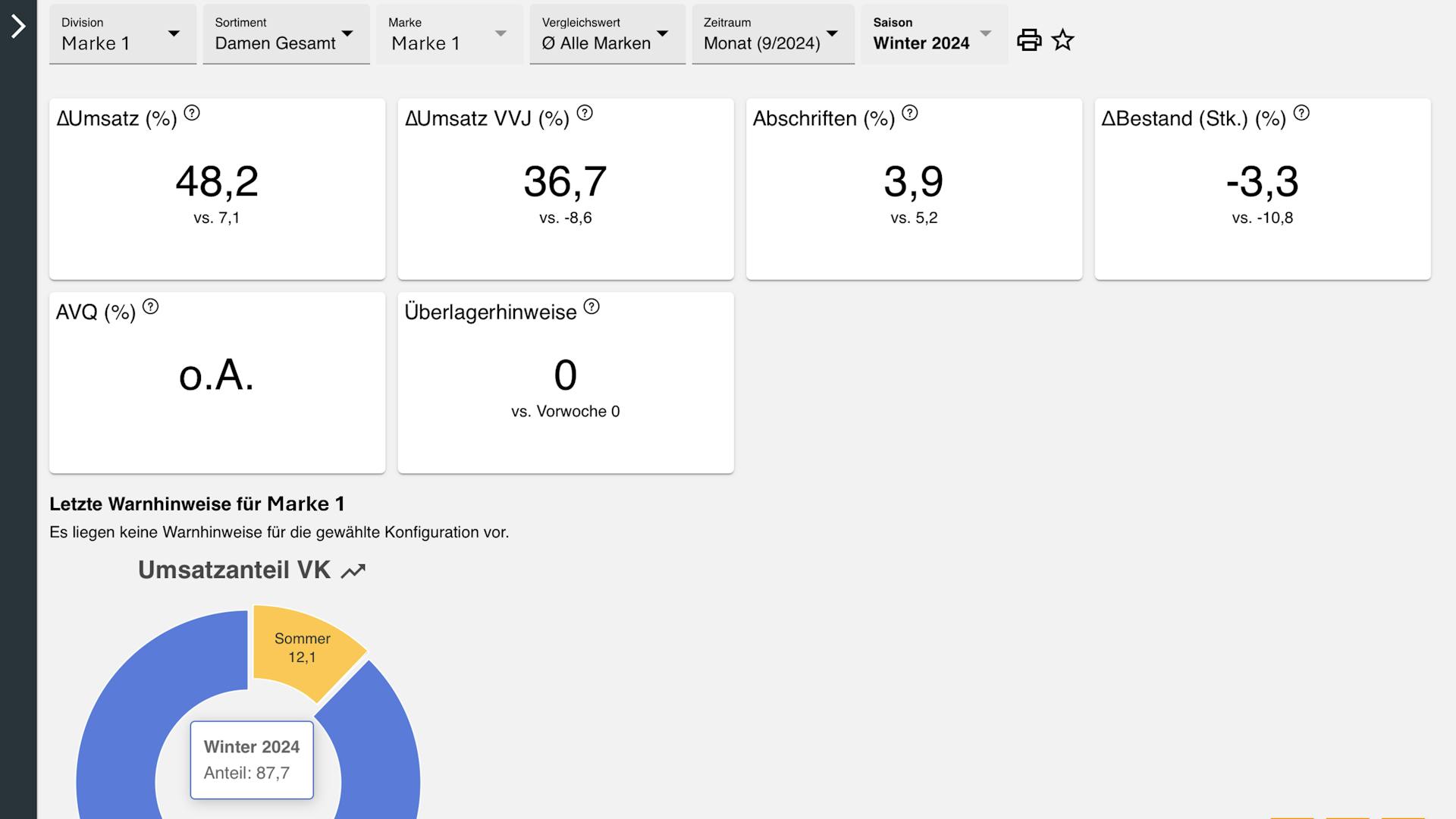The height and width of the screenshot is (819, 1456).
Task: Open the Sortiment Damen Gesamt dropdown
Action: (x=286, y=34)
